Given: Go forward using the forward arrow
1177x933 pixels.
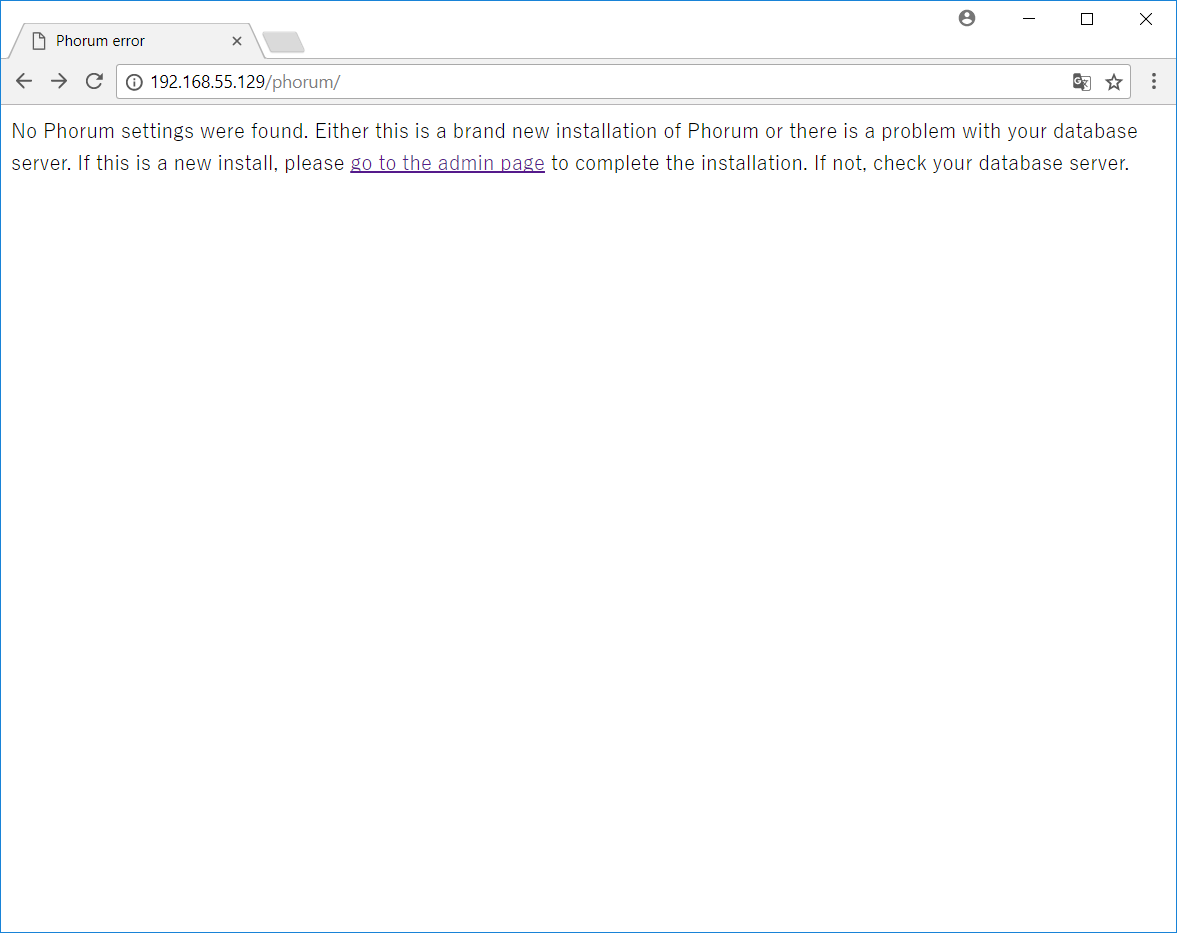Looking at the screenshot, I should pos(58,81).
